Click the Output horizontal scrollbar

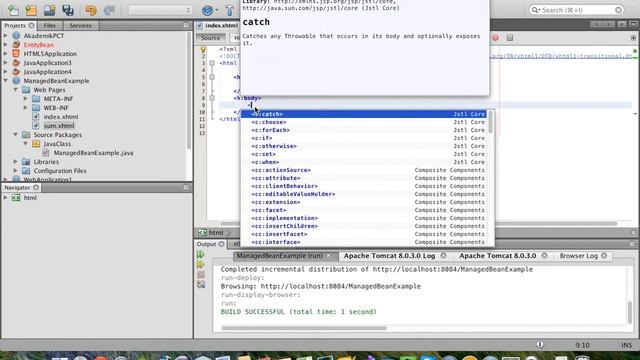tap(304, 328)
